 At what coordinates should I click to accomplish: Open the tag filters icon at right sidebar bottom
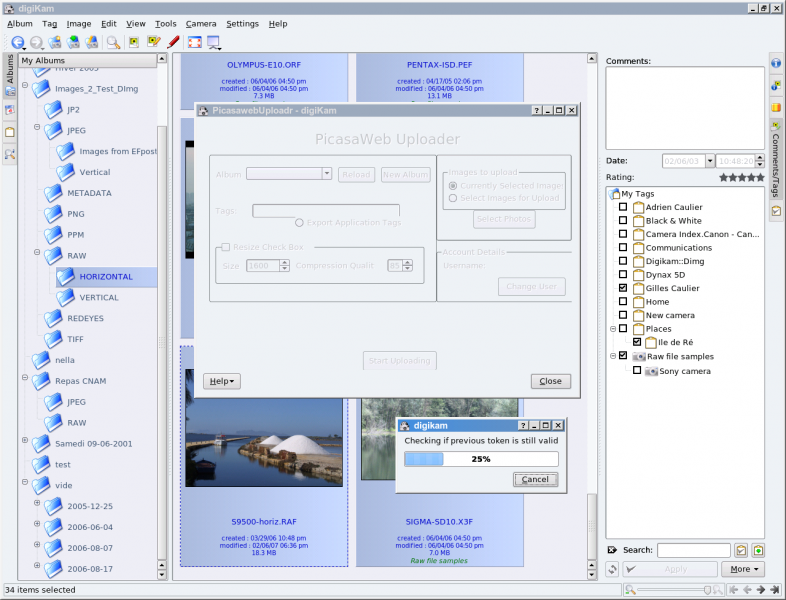coord(776,211)
